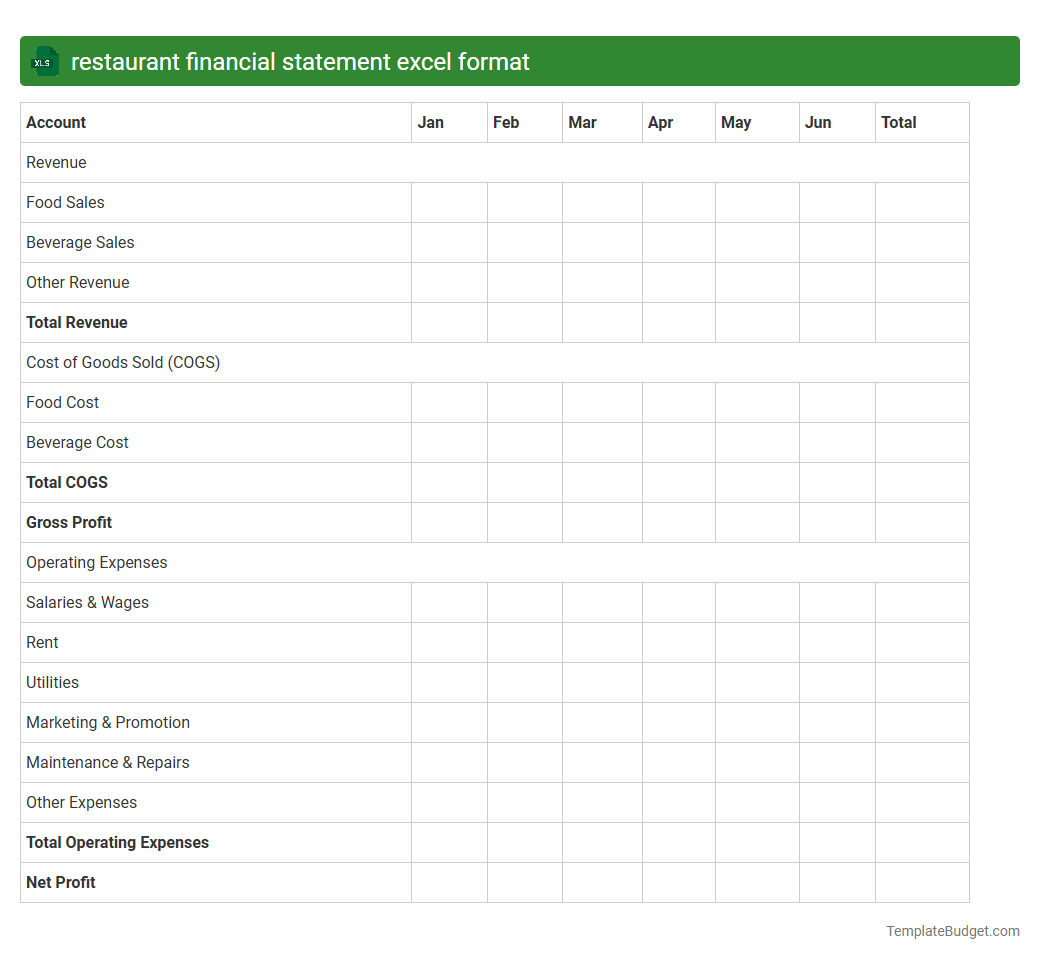Click the Net Profit row label
Image resolution: width=1040 pixels, height=960 pixels.
point(60,882)
